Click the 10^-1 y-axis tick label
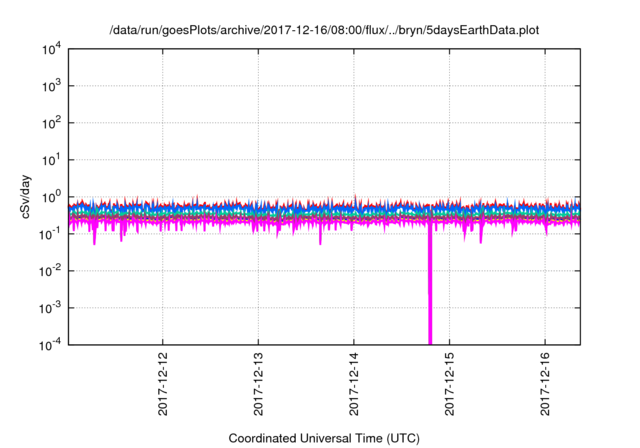The image size is (640, 448). pyautogui.click(x=51, y=234)
